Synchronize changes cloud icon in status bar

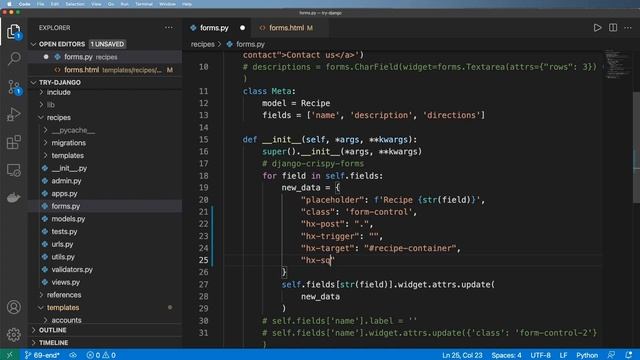point(73,355)
